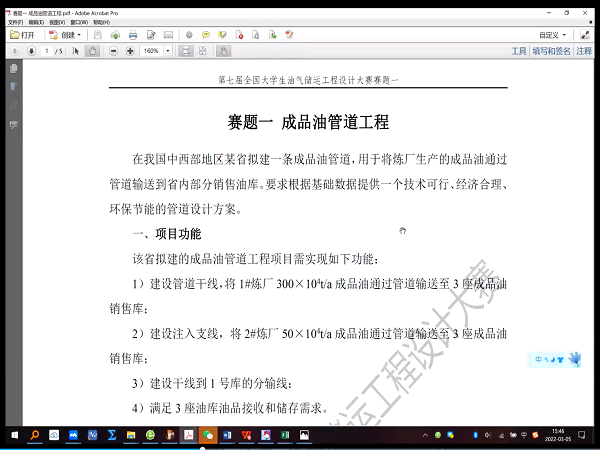
Task: Open the Tools (工具) pane
Action: coord(519,51)
